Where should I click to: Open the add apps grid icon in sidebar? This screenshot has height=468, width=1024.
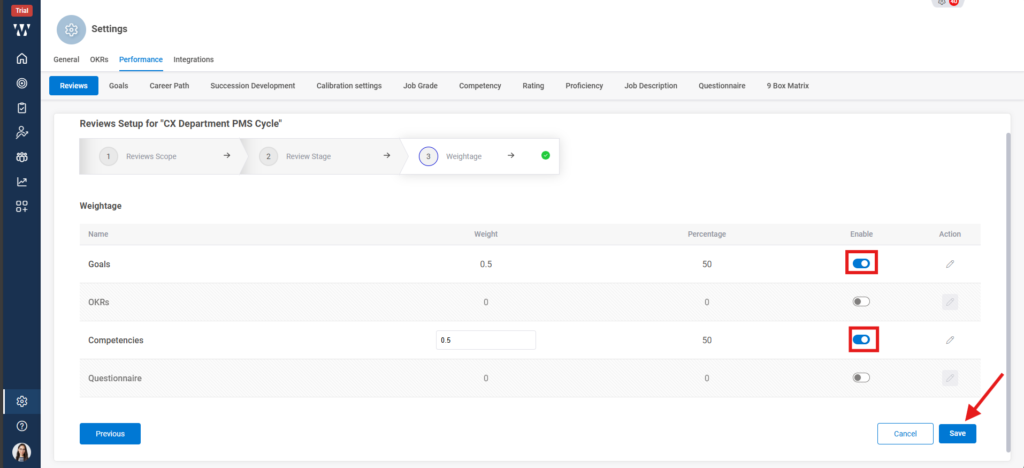pos(22,207)
